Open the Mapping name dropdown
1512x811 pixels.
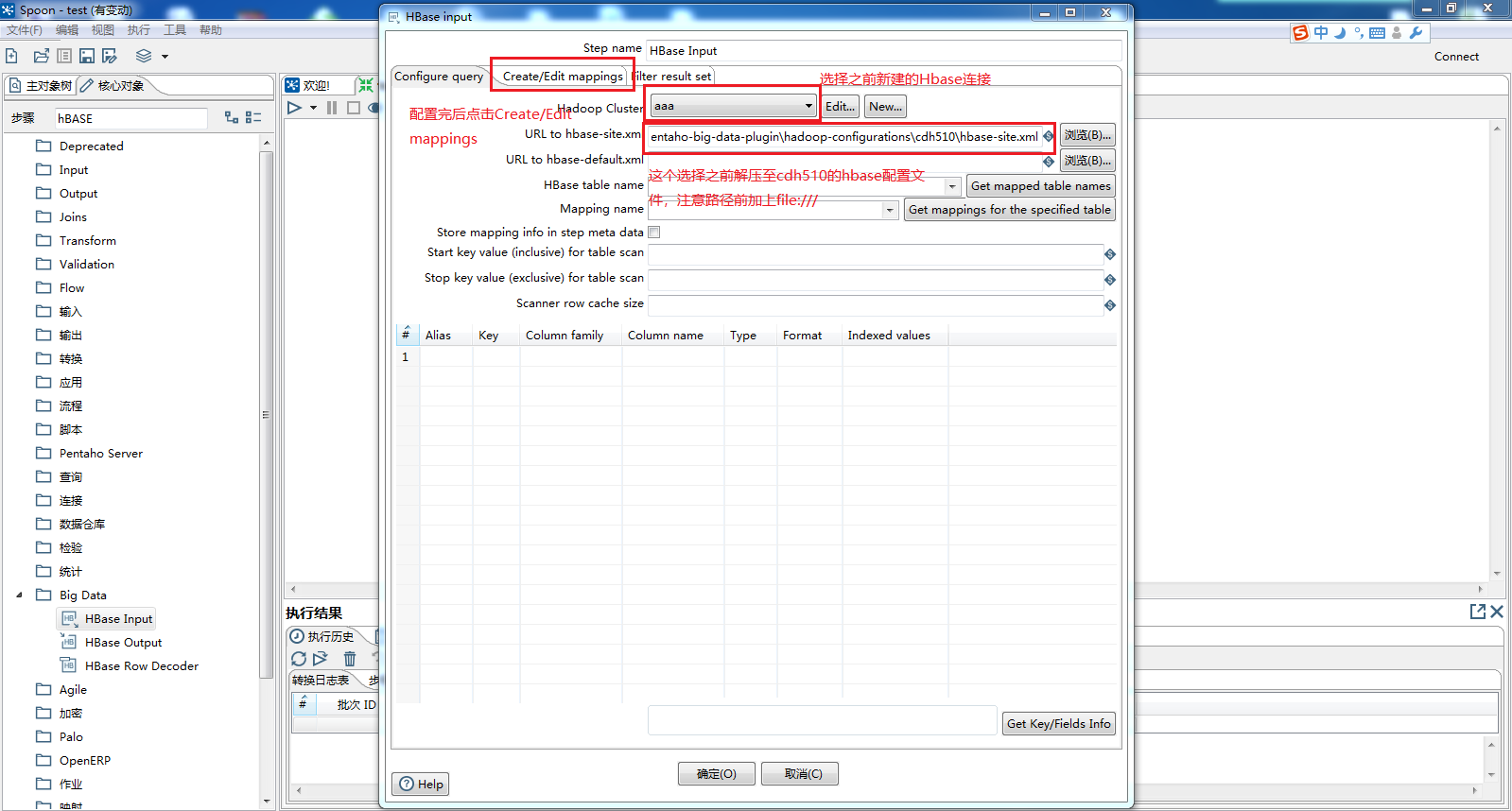(890, 210)
